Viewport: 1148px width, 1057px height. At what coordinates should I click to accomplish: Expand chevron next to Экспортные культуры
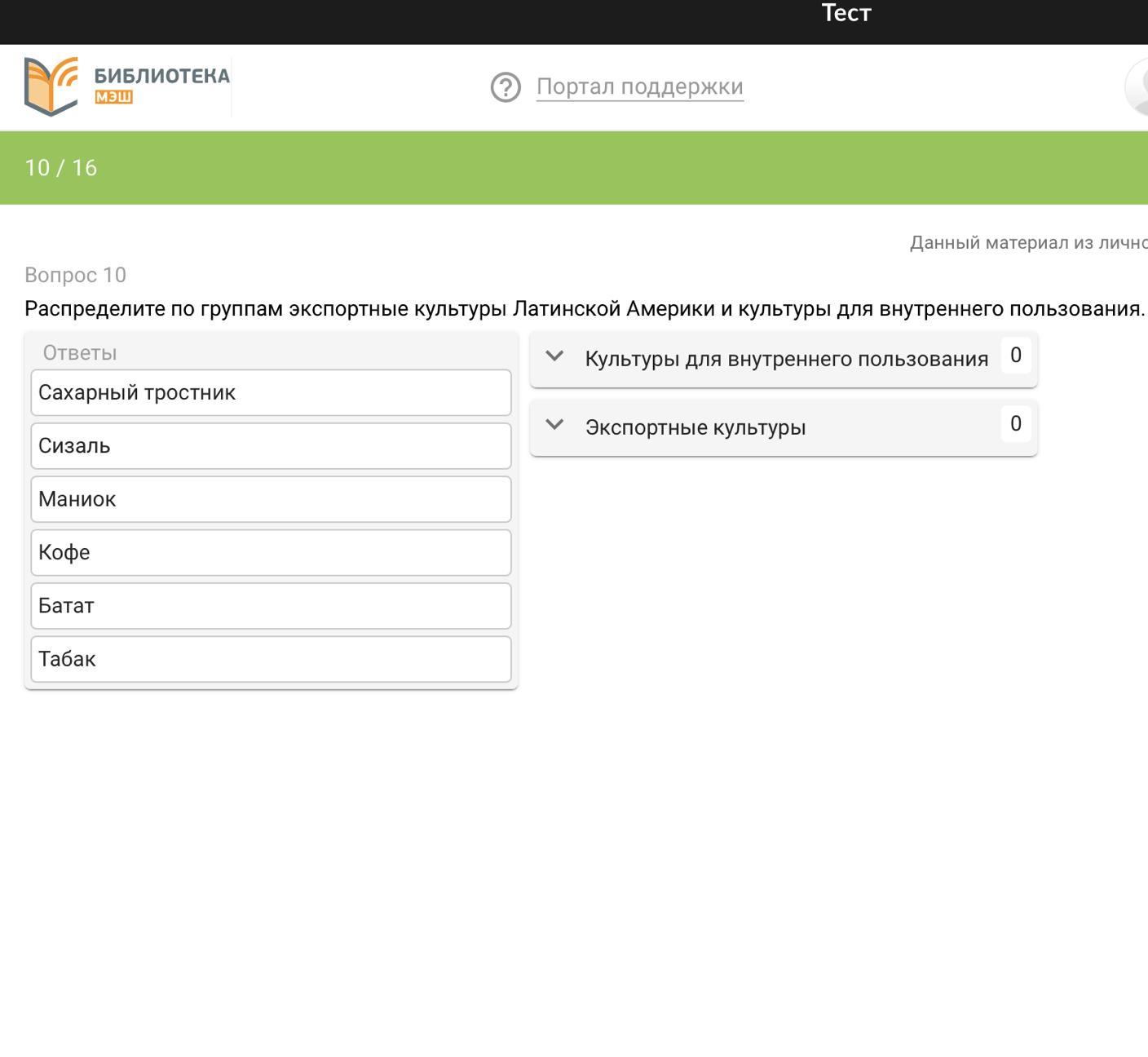tap(554, 425)
